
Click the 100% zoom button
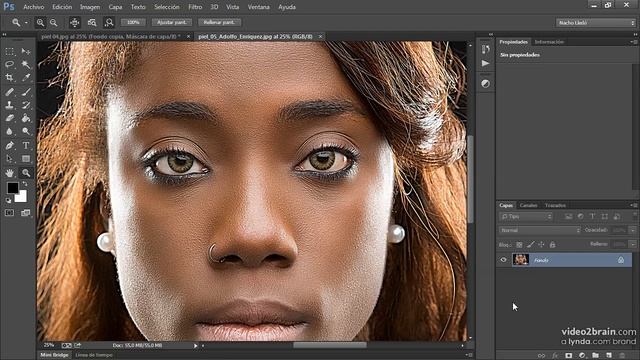pyautogui.click(x=133, y=22)
